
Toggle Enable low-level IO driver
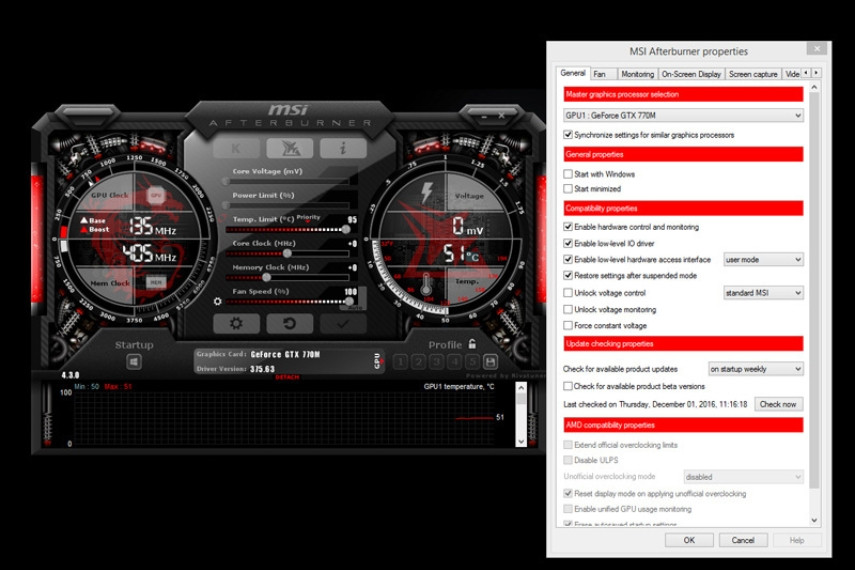568,243
